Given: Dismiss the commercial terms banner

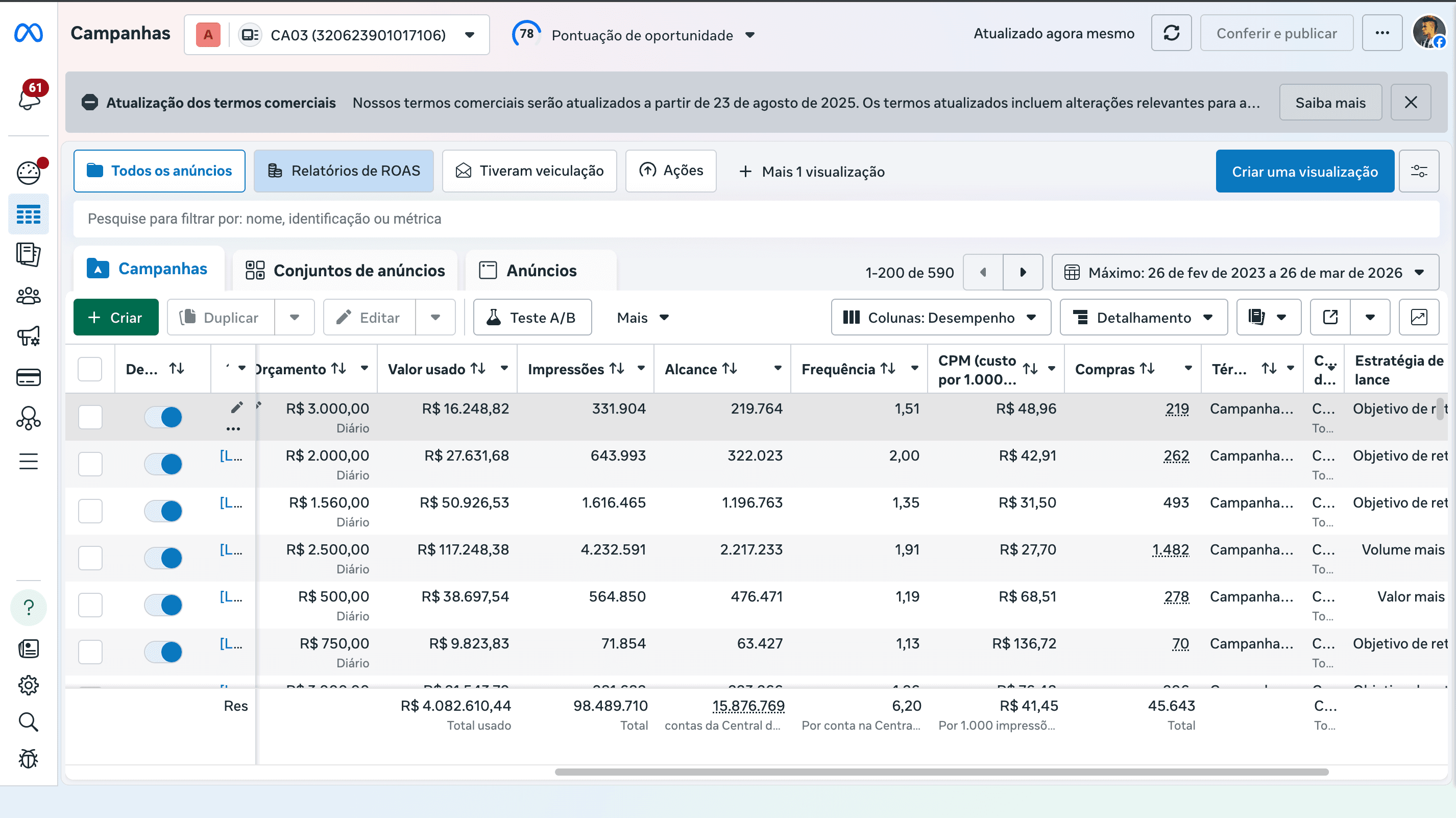Looking at the screenshot, I should point(1411,102).
